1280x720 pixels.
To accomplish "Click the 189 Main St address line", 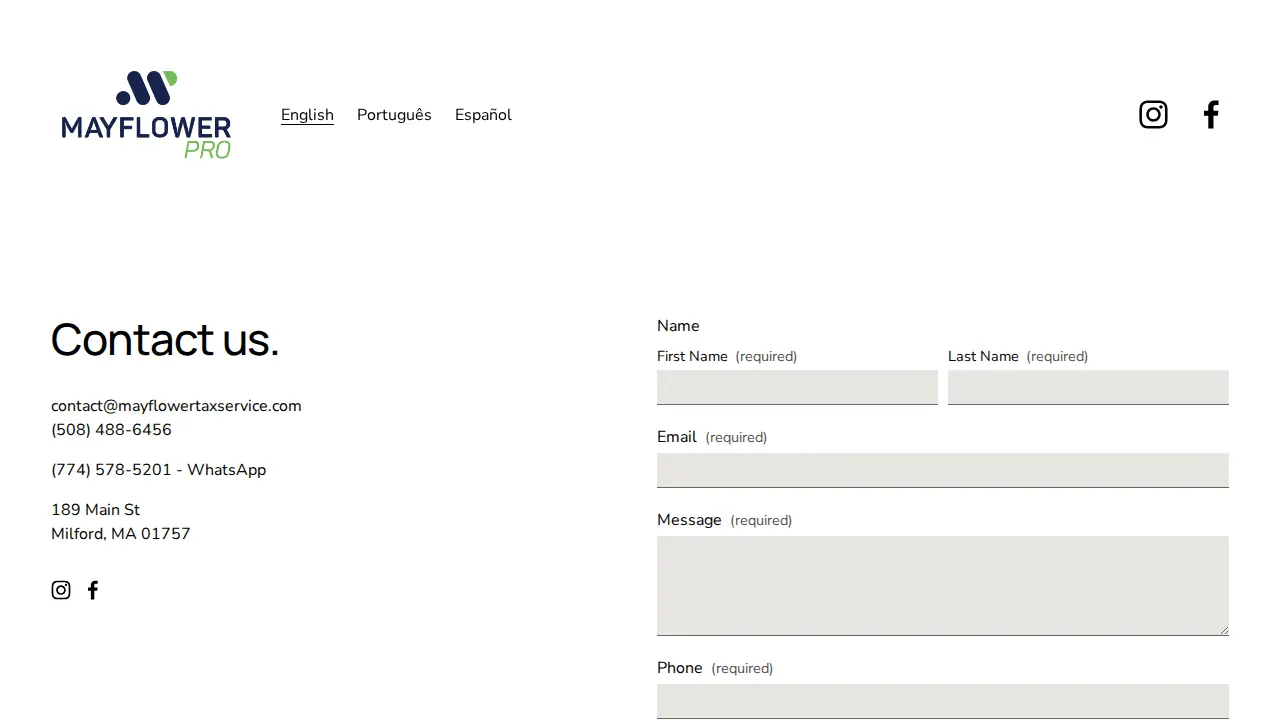I will (x=95, y=510).
